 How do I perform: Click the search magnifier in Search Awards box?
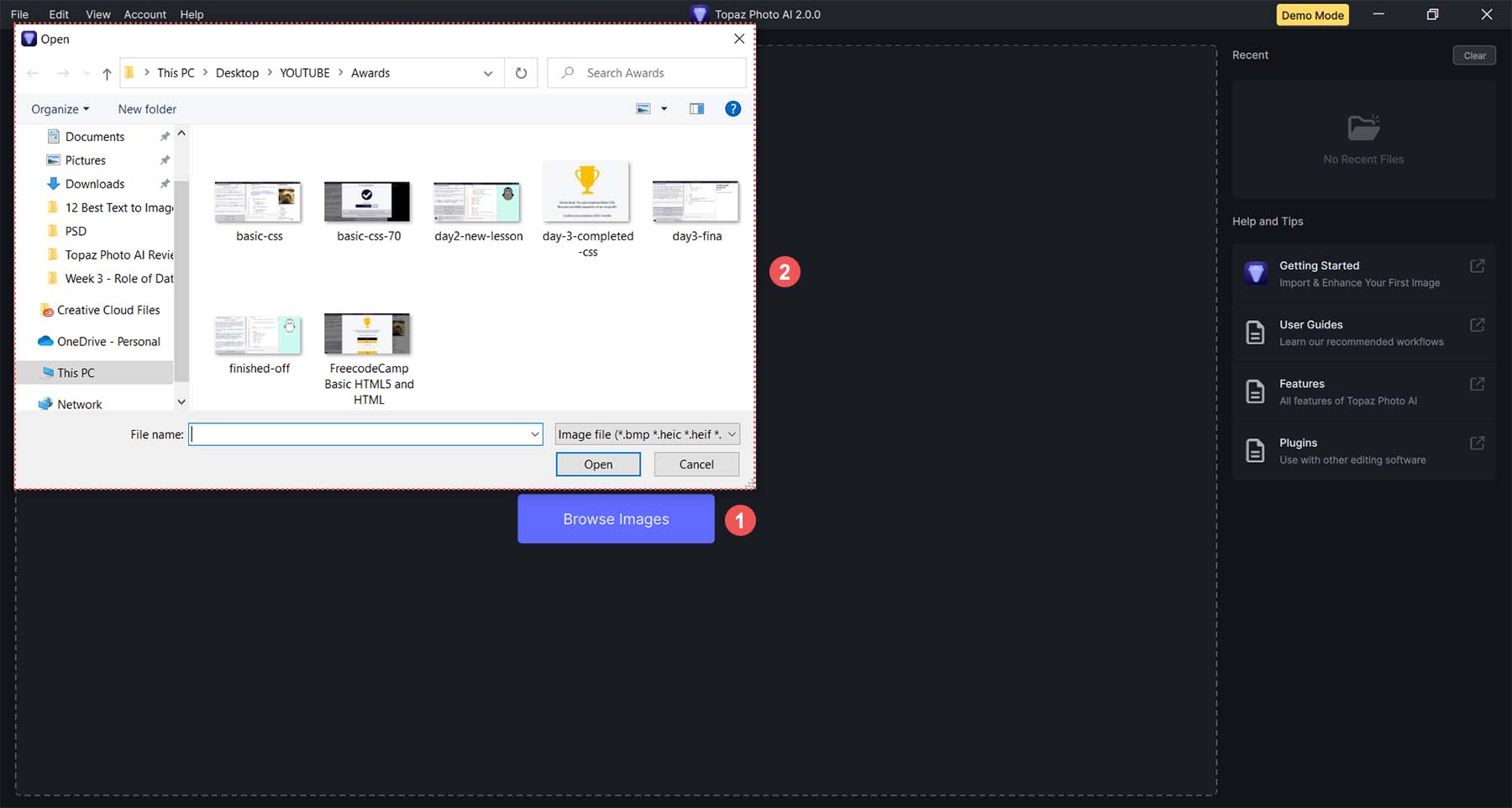[x=568, y=72]
